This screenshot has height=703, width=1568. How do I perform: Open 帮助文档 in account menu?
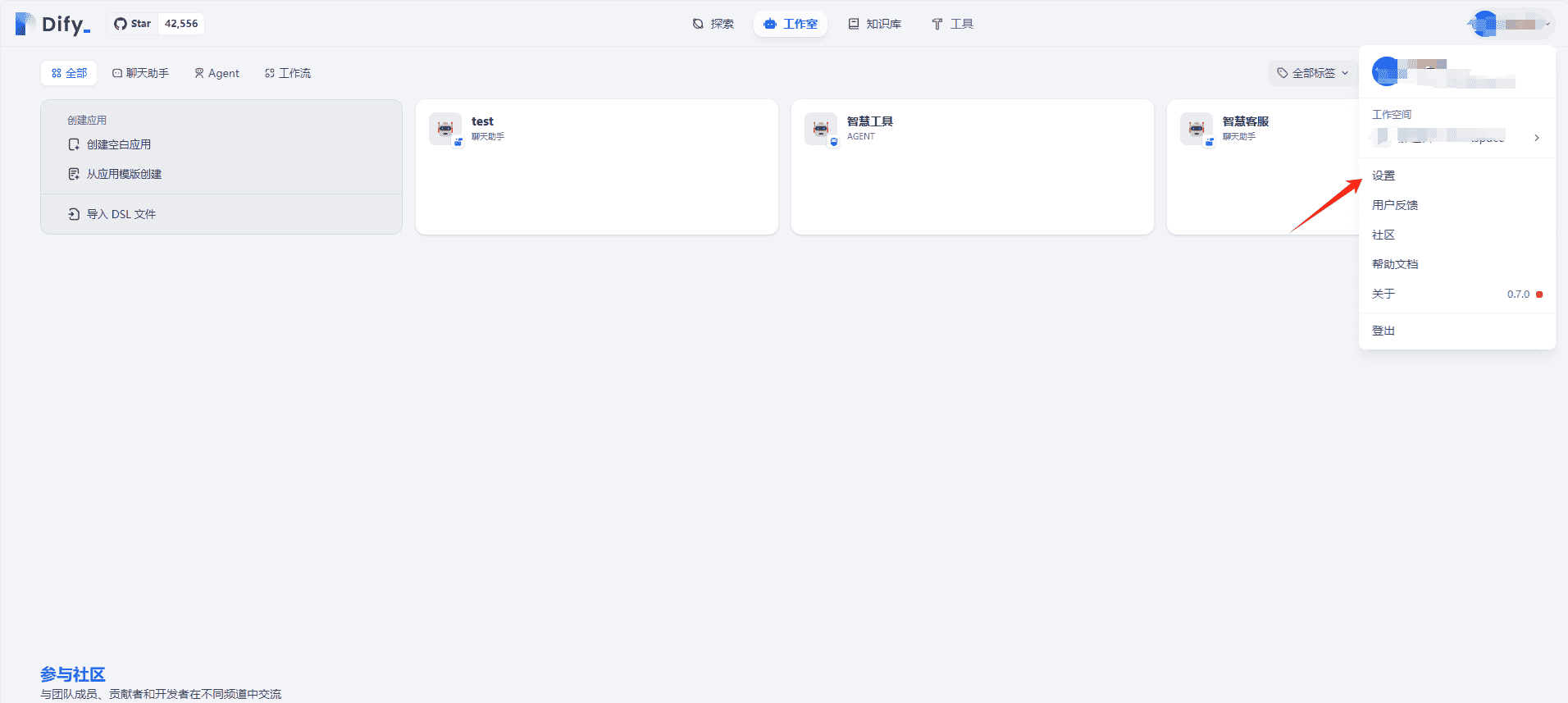click(1456, 264)
